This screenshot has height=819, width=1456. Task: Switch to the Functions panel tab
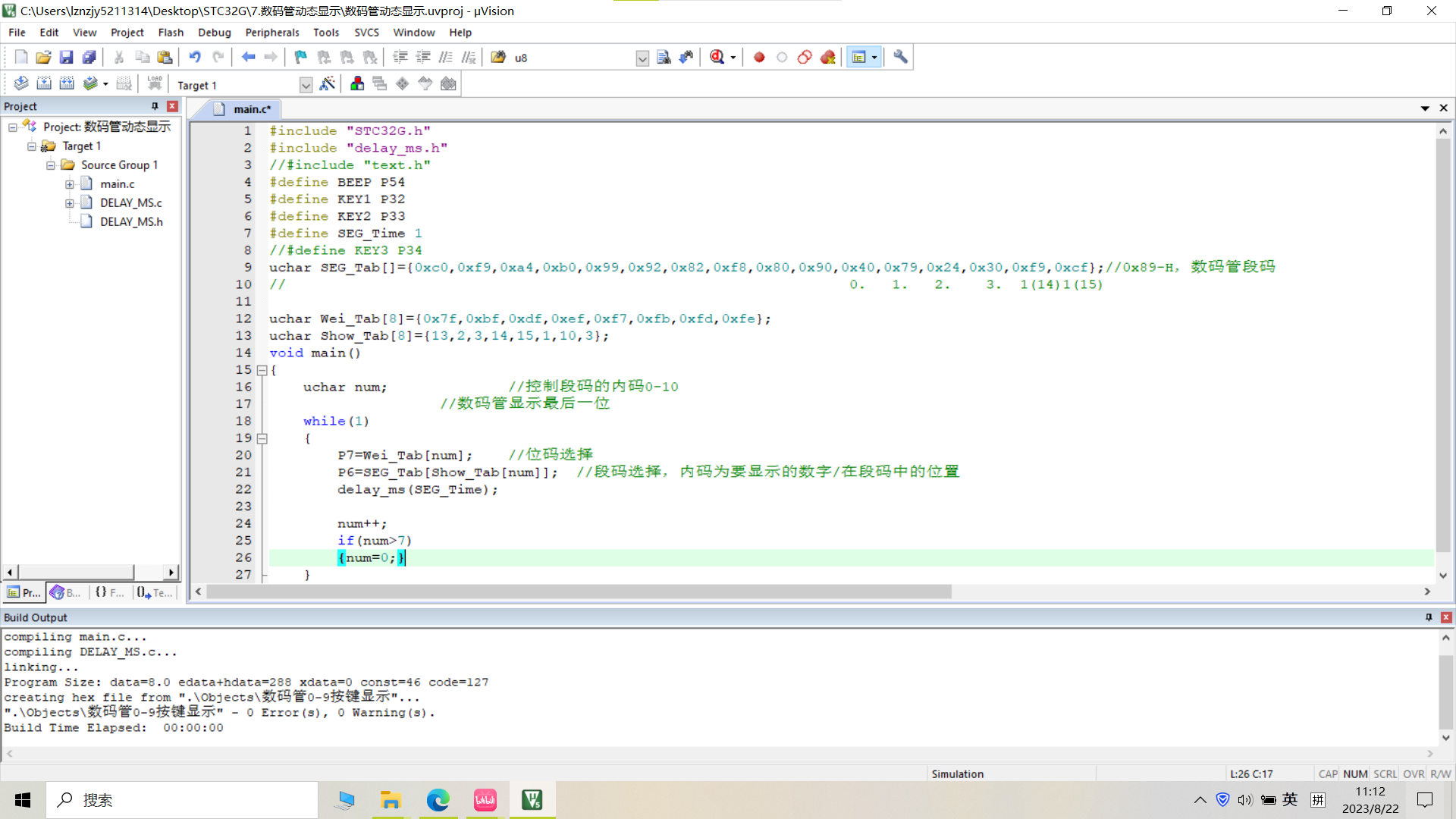[x=110, y=592]
